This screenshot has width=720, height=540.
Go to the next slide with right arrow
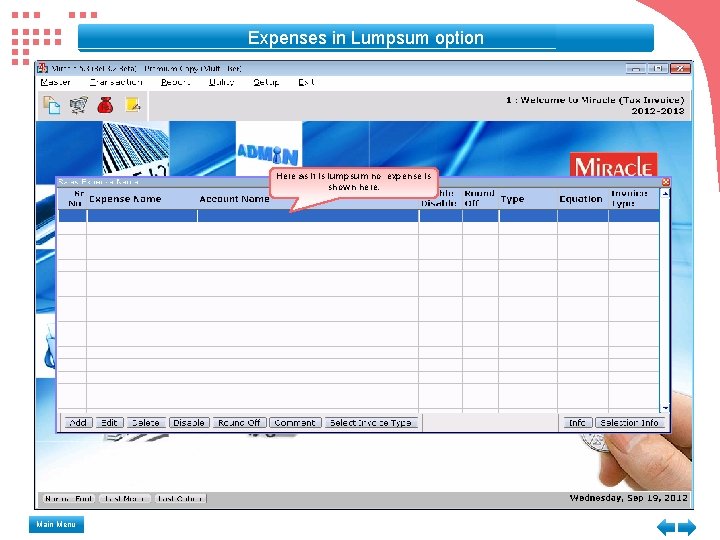[687, 527]
